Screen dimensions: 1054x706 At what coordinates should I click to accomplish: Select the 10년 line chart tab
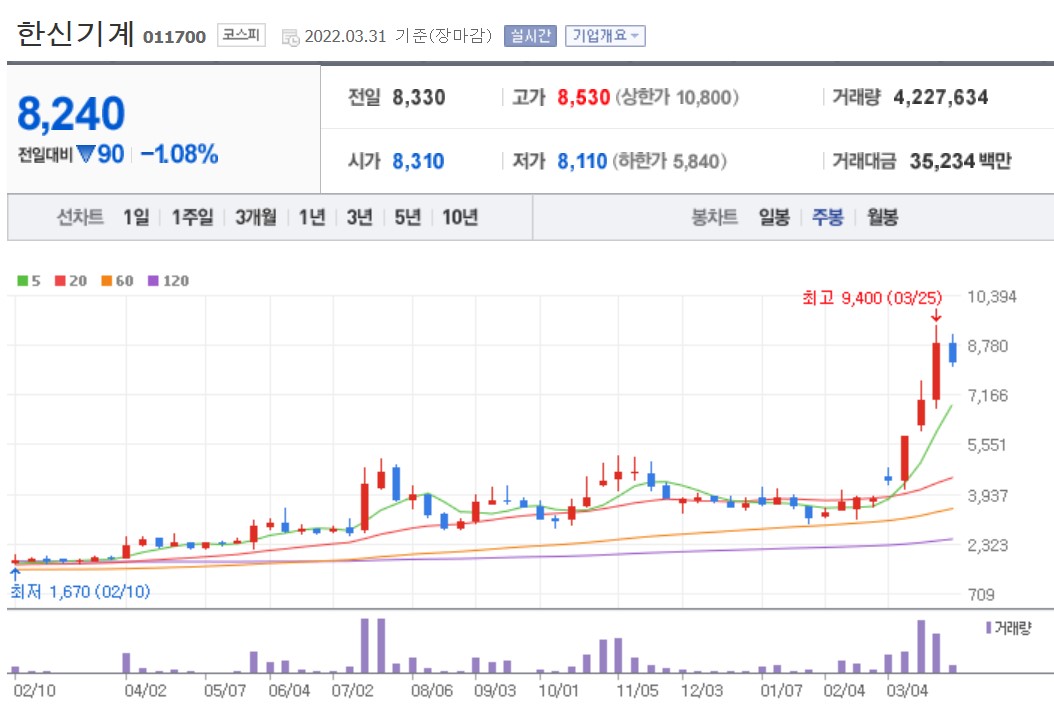(x=460, y=217)
